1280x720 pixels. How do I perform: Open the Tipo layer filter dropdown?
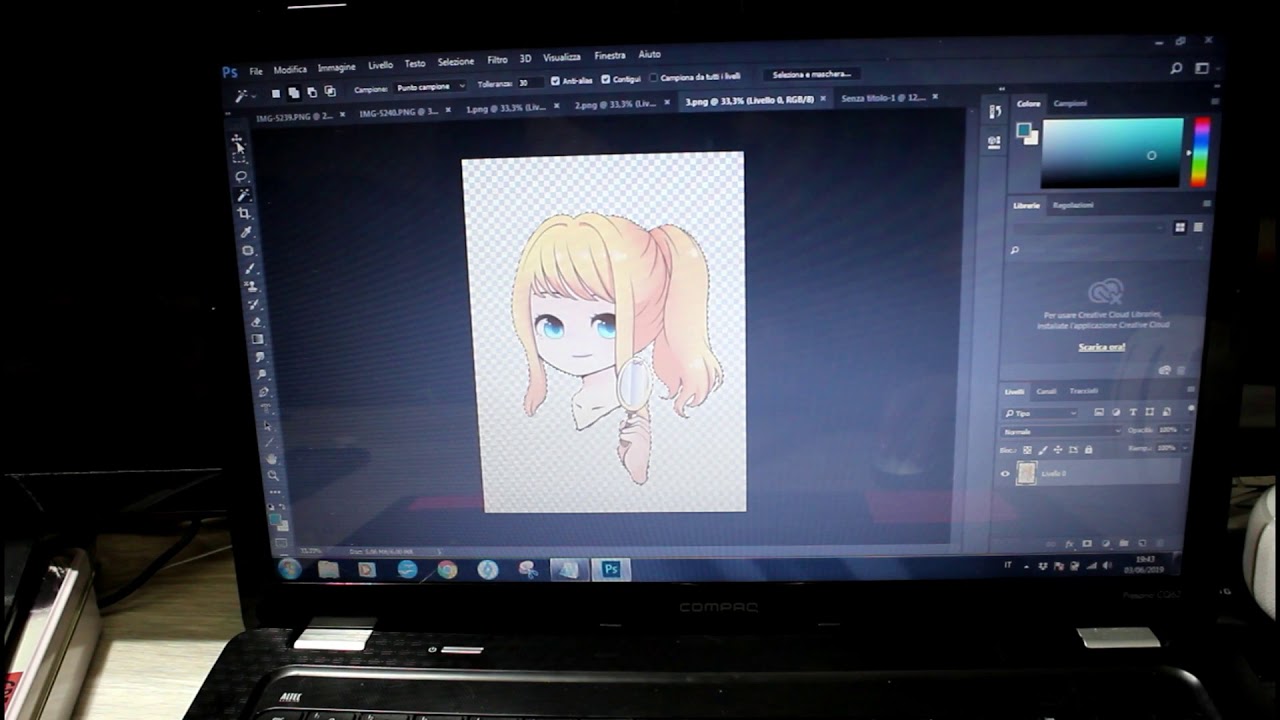coord(1040,413)
